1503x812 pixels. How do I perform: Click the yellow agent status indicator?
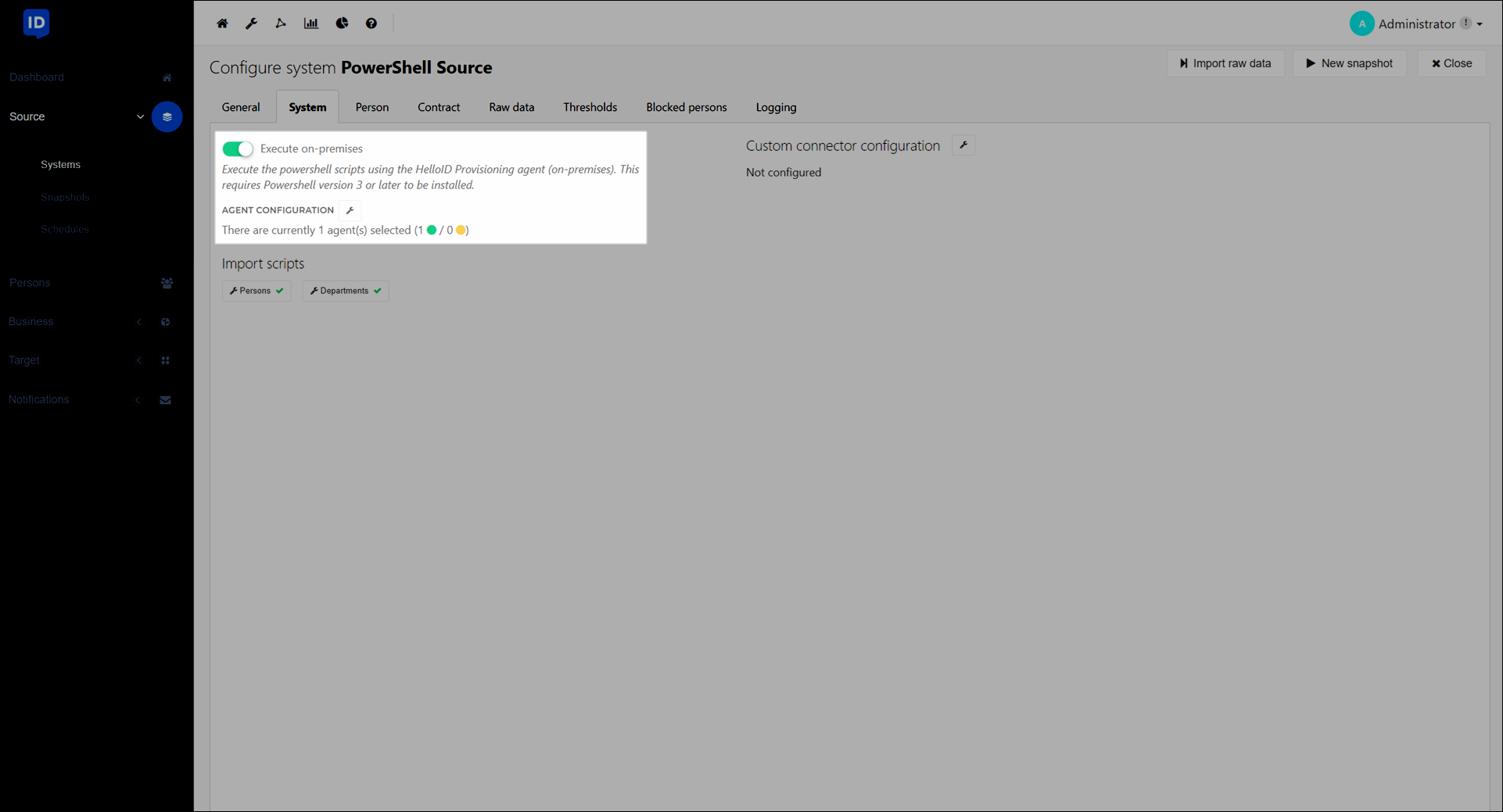(461, 230)
